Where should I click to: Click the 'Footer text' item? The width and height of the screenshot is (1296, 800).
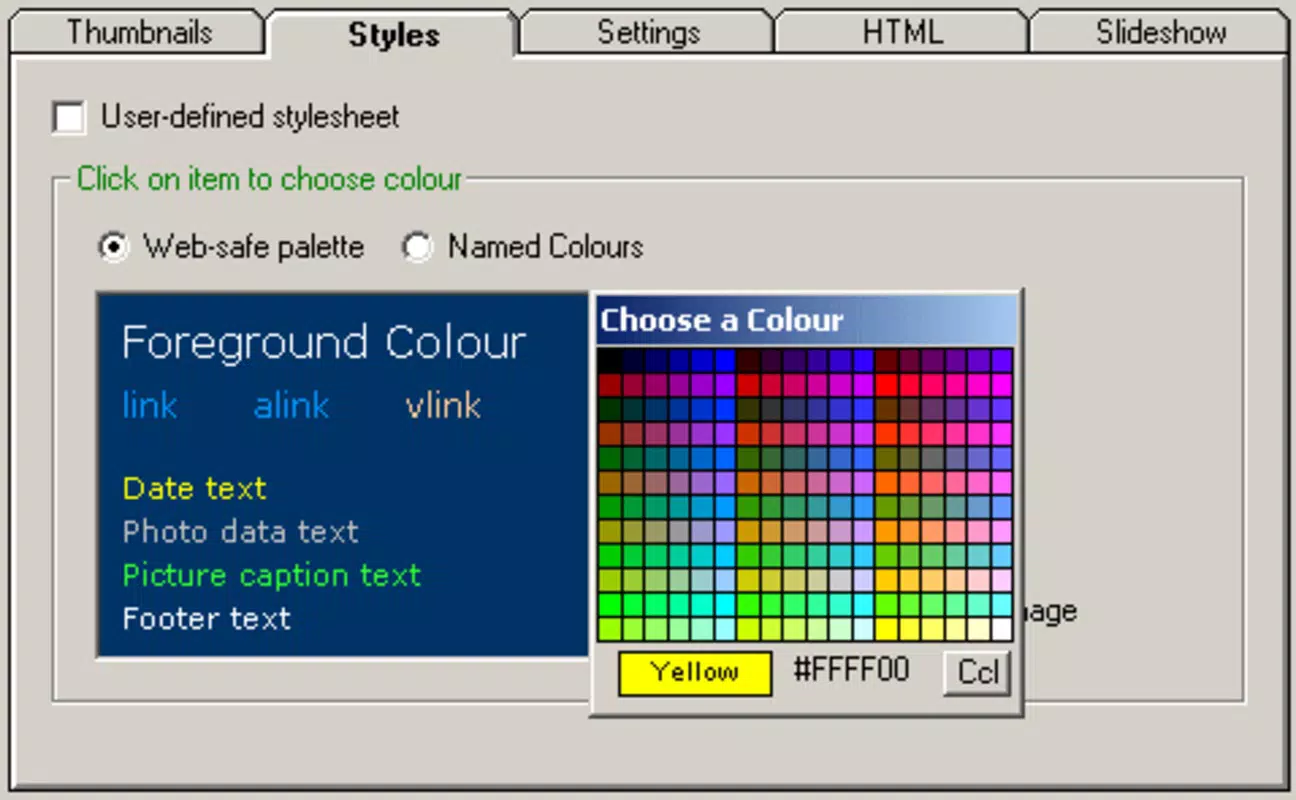[x=207, y=618]
